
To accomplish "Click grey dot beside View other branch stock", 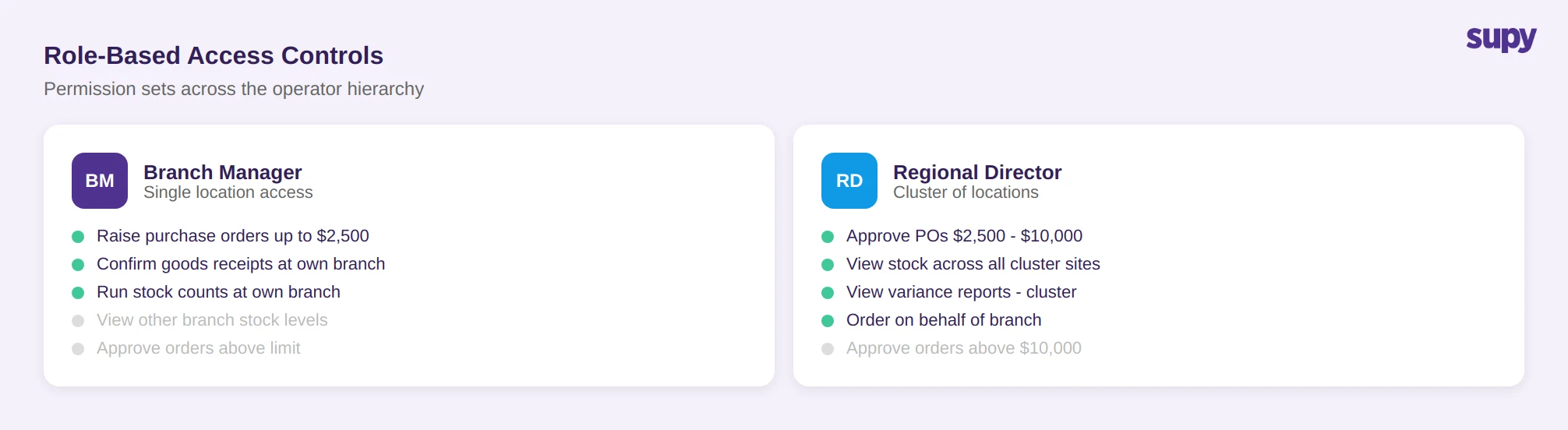I will coord(78,321).
